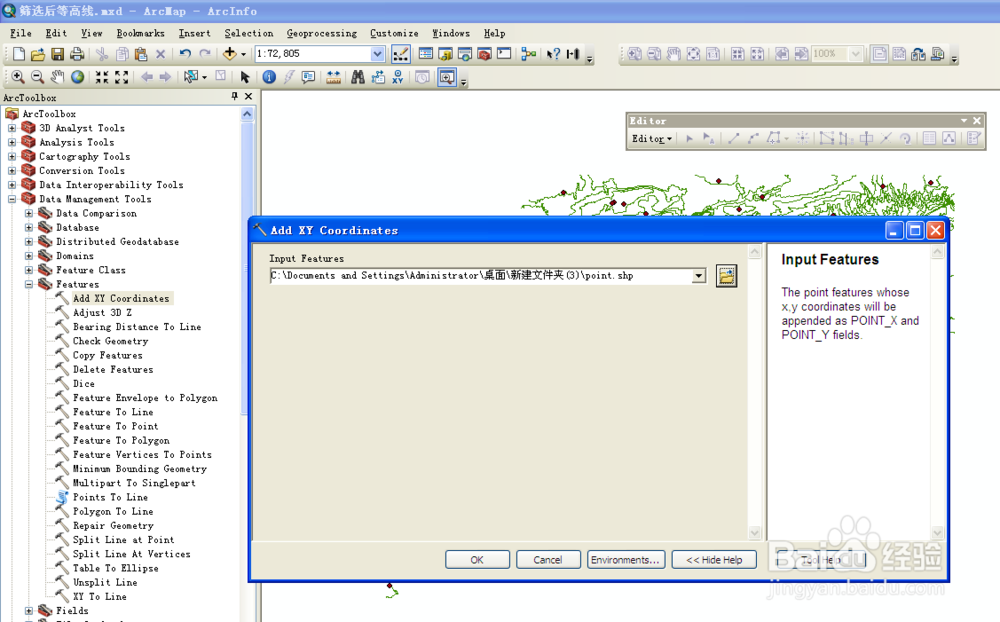Select the Minimum Bounding Geometry tool
Viewport: 1000px width, 622px height.
140,469
